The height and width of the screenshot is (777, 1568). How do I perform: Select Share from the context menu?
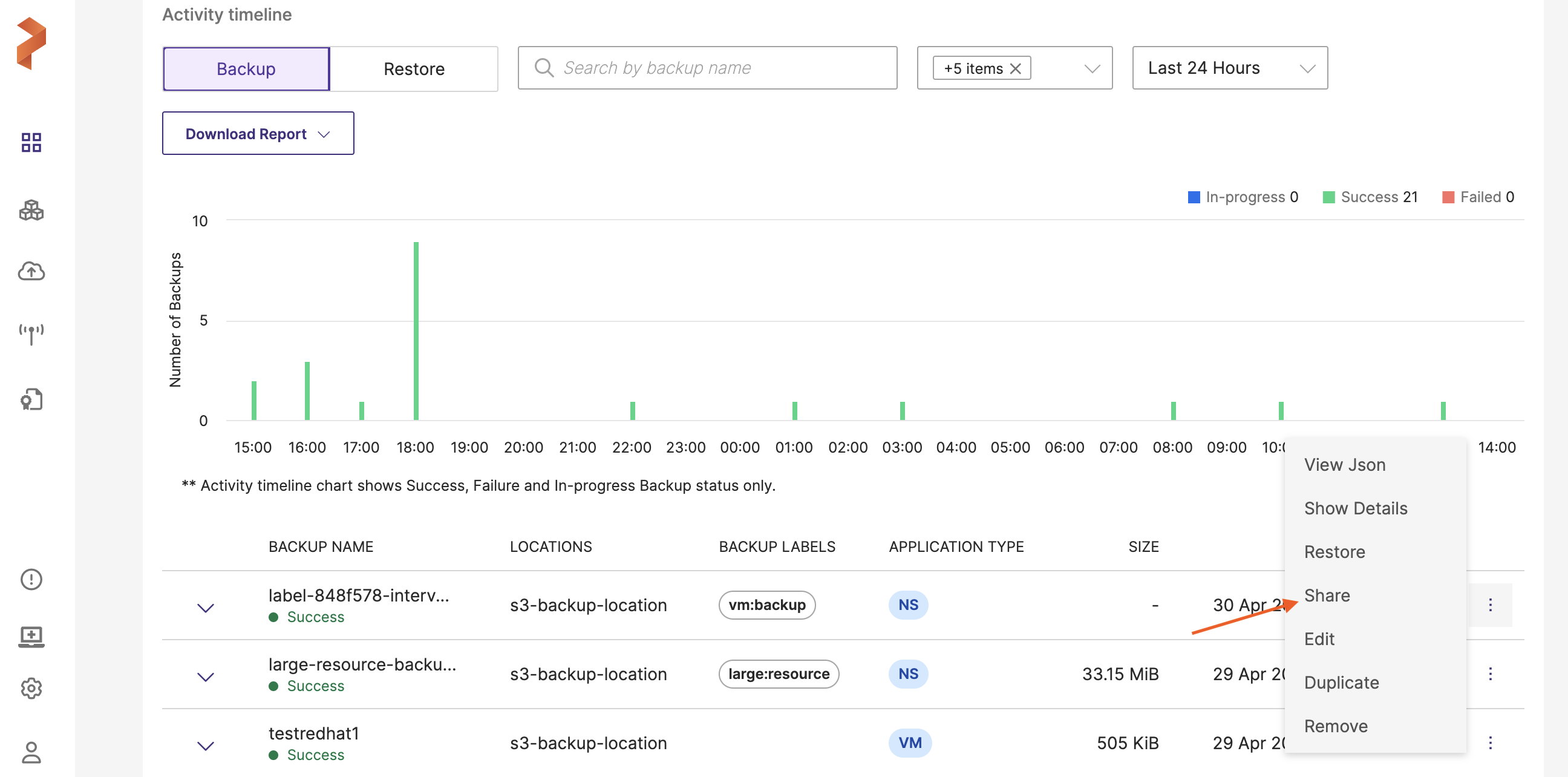[x=1327, y=595]
